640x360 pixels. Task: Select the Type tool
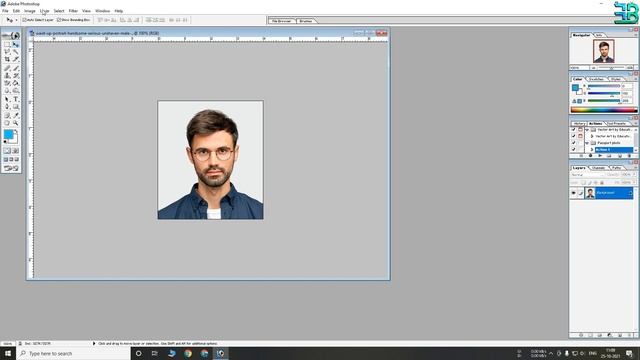(16, 100)
